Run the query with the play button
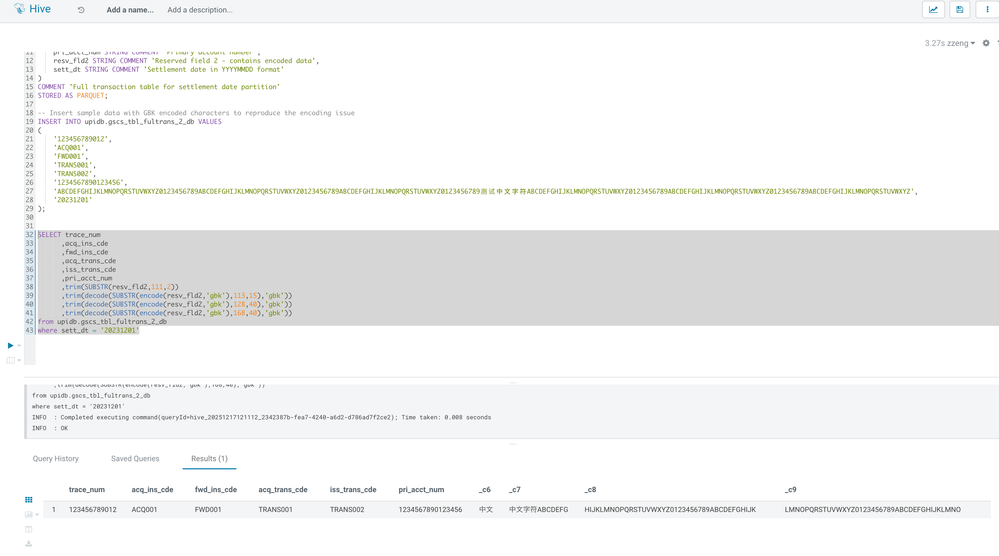 [x=10, y=345]
